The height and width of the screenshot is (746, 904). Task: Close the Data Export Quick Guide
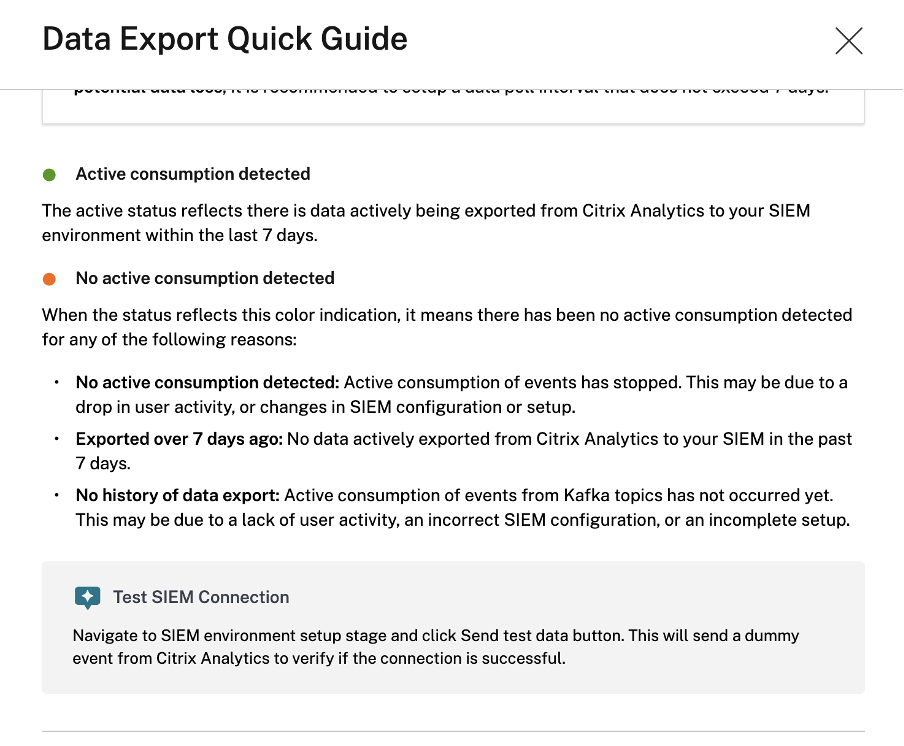[x=848, y=41]
